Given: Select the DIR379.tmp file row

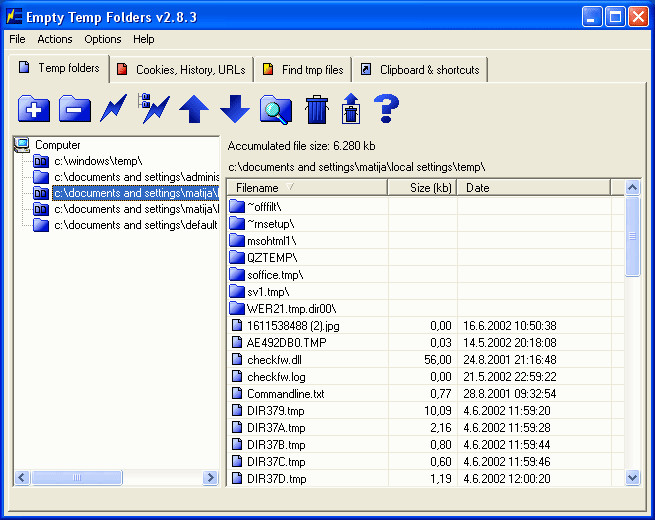Looking at the screenshot, I should [425, 411].
